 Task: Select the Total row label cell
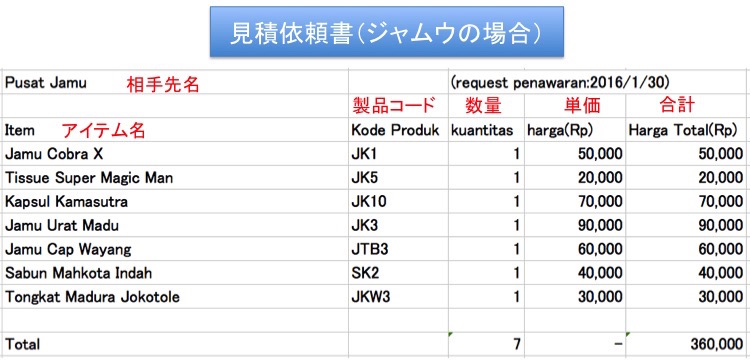[x=175, y=344]
